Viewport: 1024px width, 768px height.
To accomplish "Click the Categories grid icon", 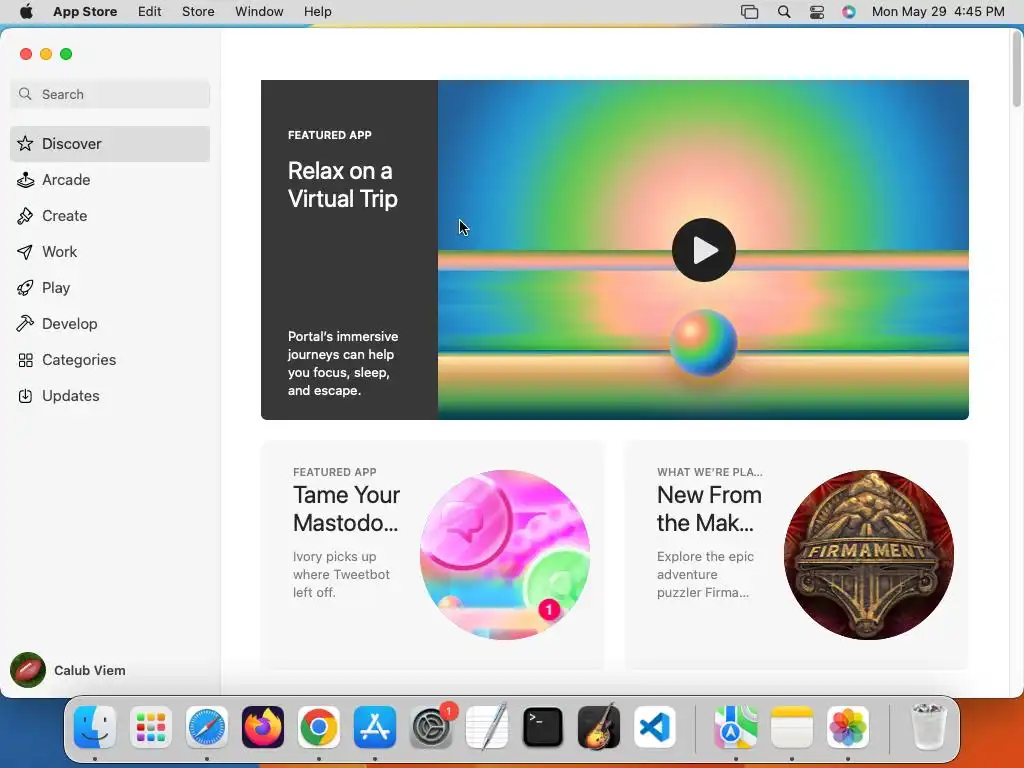I will tap(25, 360).
